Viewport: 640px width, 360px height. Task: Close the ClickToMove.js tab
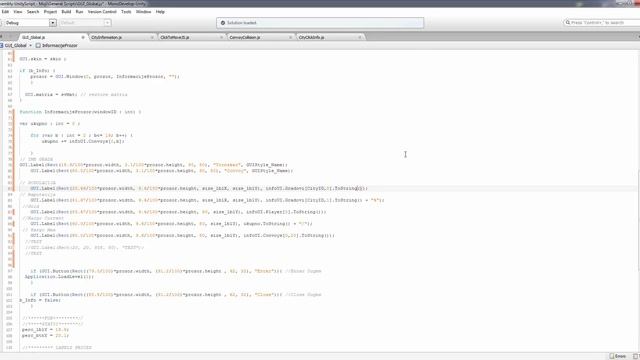(x=221, y=37)
